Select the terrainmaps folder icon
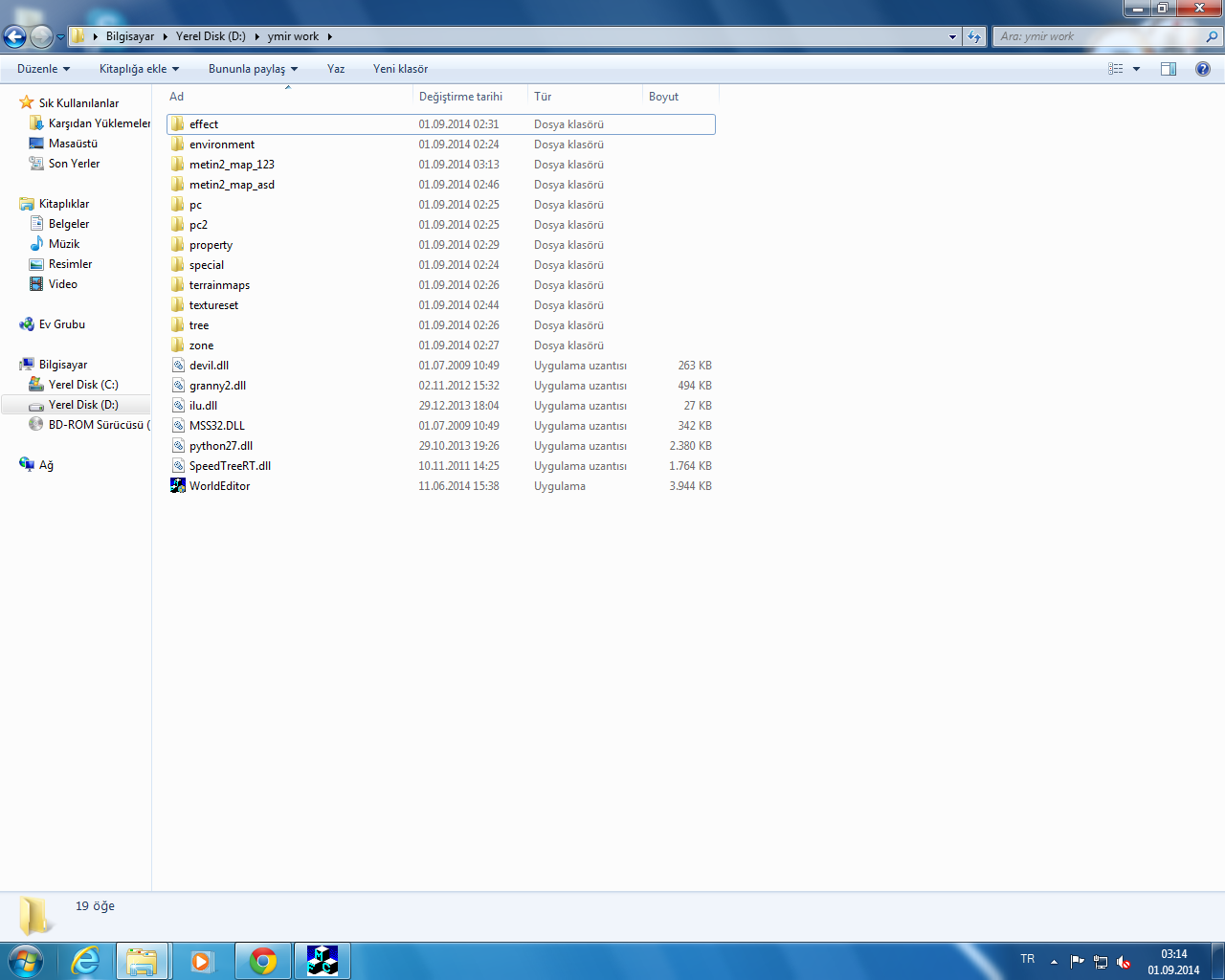1225x980 pixels. tap(178, 285)
